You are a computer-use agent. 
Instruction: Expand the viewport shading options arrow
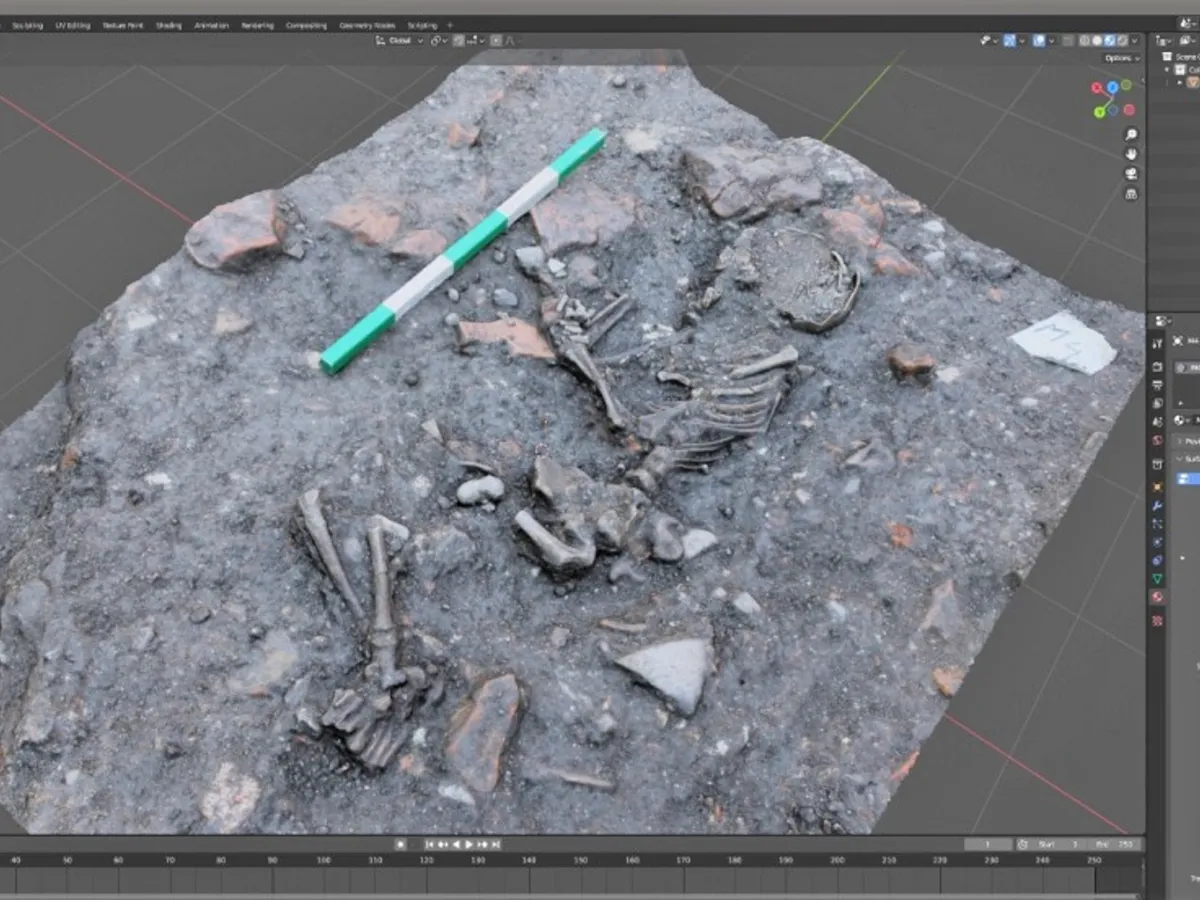coord(1134,40)
